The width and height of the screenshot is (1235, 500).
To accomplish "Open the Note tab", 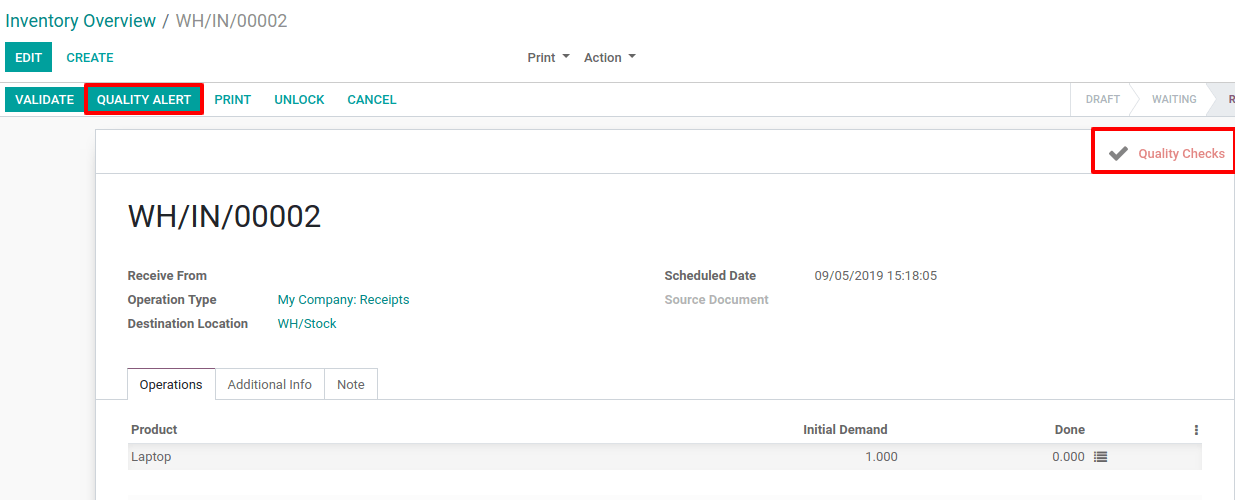I will click(x=351, y=385).
